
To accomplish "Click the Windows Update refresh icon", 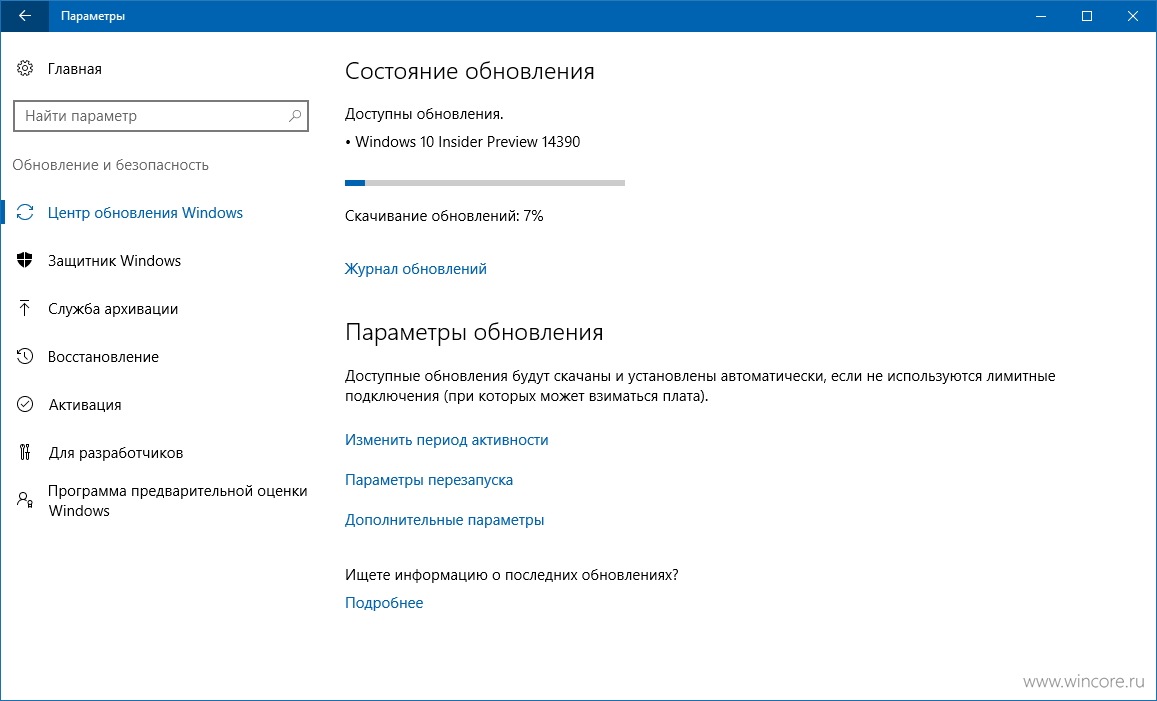I will 25,213.
